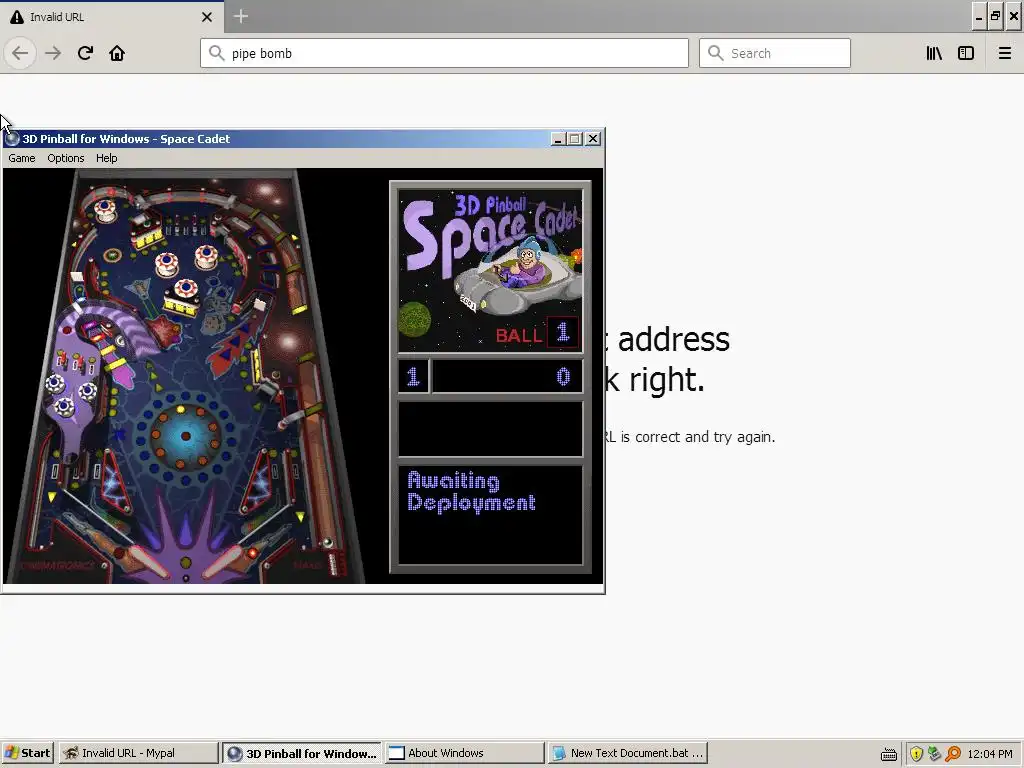The height and width of the screenshot is (768, 1024).
Task: Open the Windows Start button
Action: click(x=27, y=753)
